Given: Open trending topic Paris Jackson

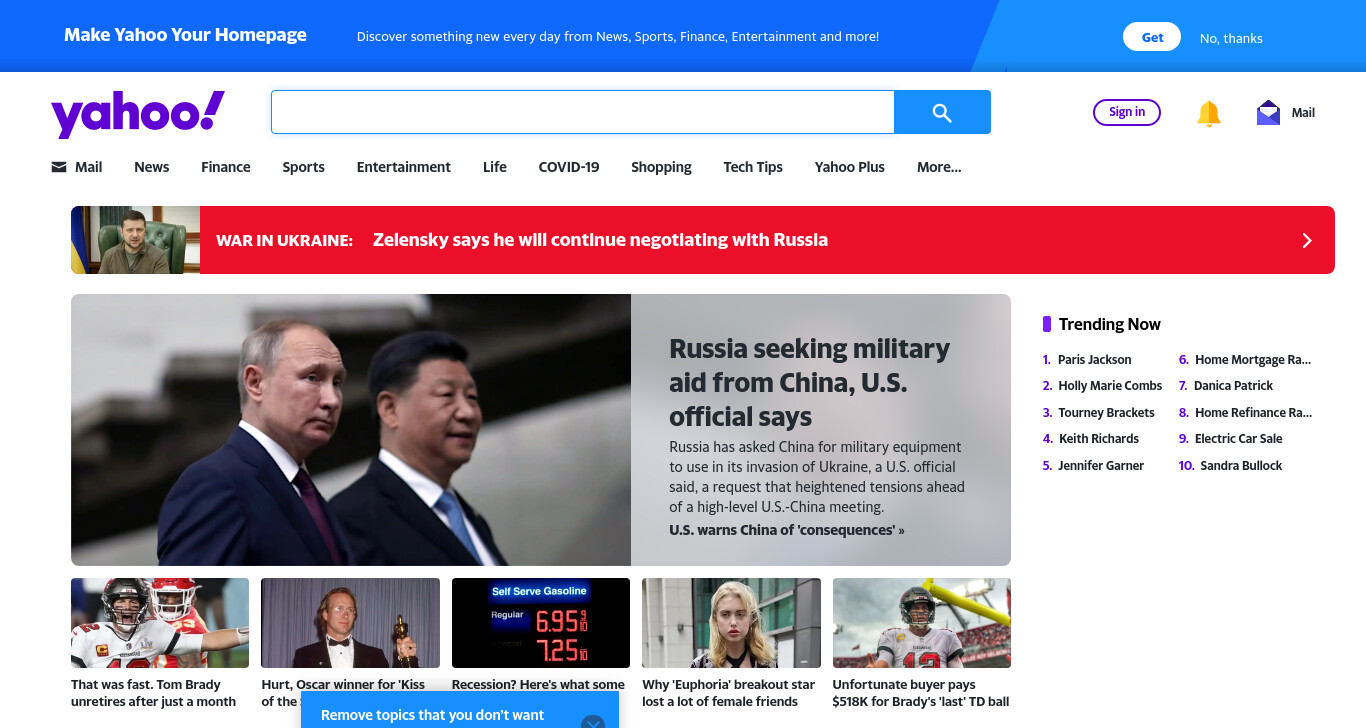Looking at the screenshot, I should tap(1094, 360).
